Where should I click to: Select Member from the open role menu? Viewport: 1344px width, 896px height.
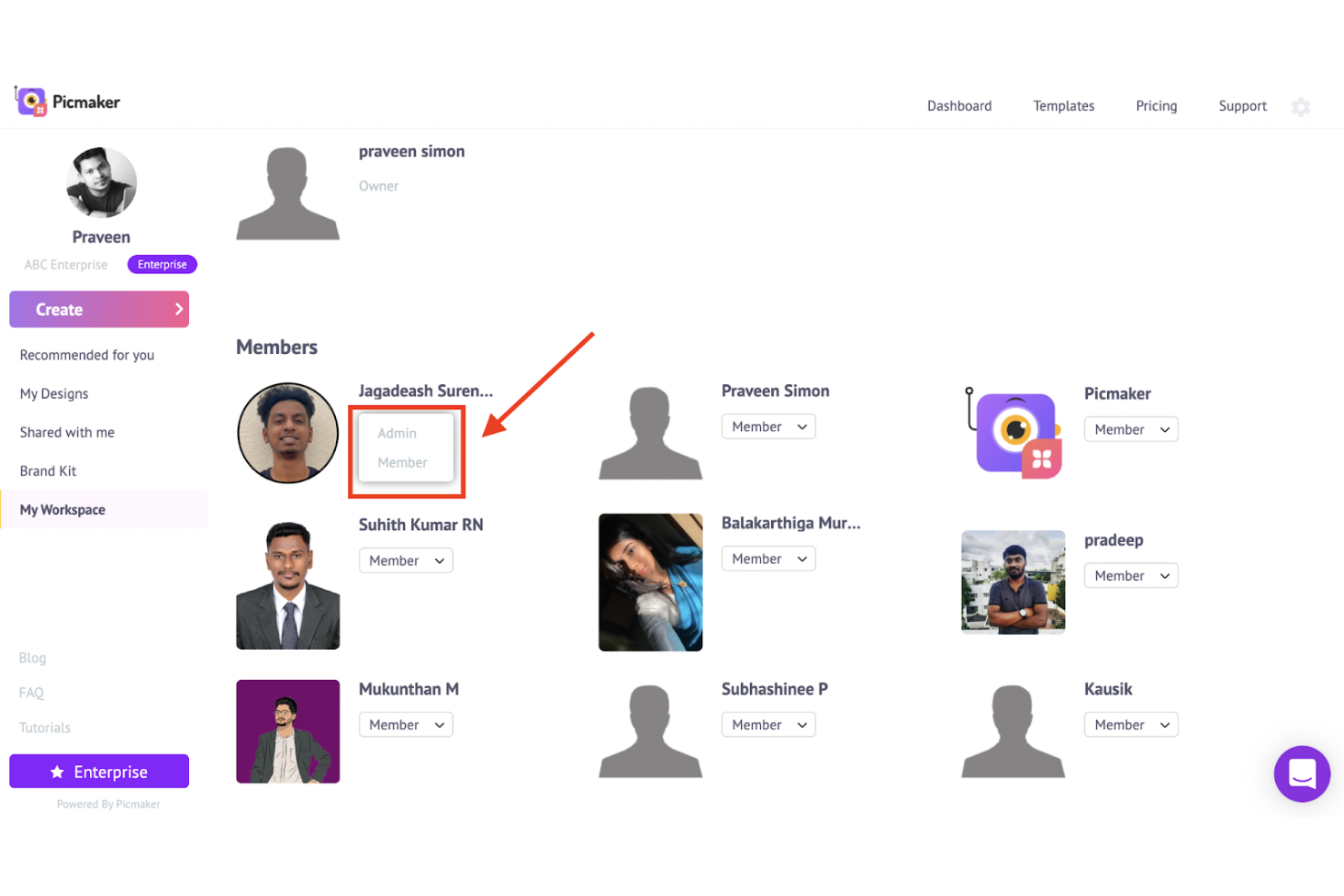coord(401,462)
